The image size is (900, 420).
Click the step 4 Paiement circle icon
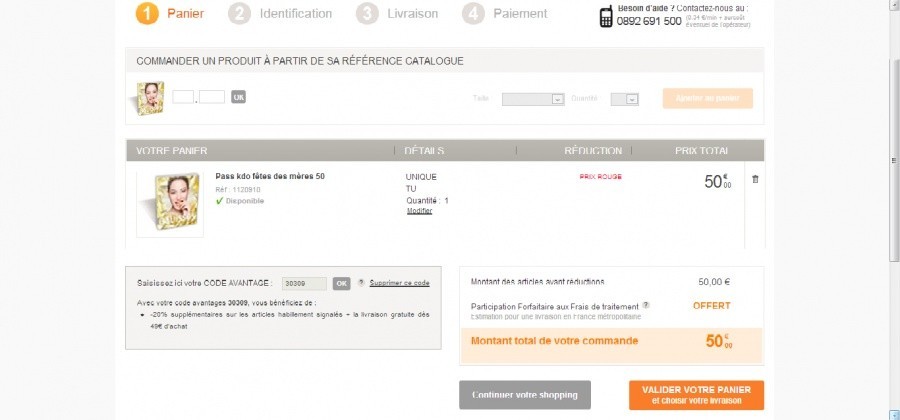(474, 14)
